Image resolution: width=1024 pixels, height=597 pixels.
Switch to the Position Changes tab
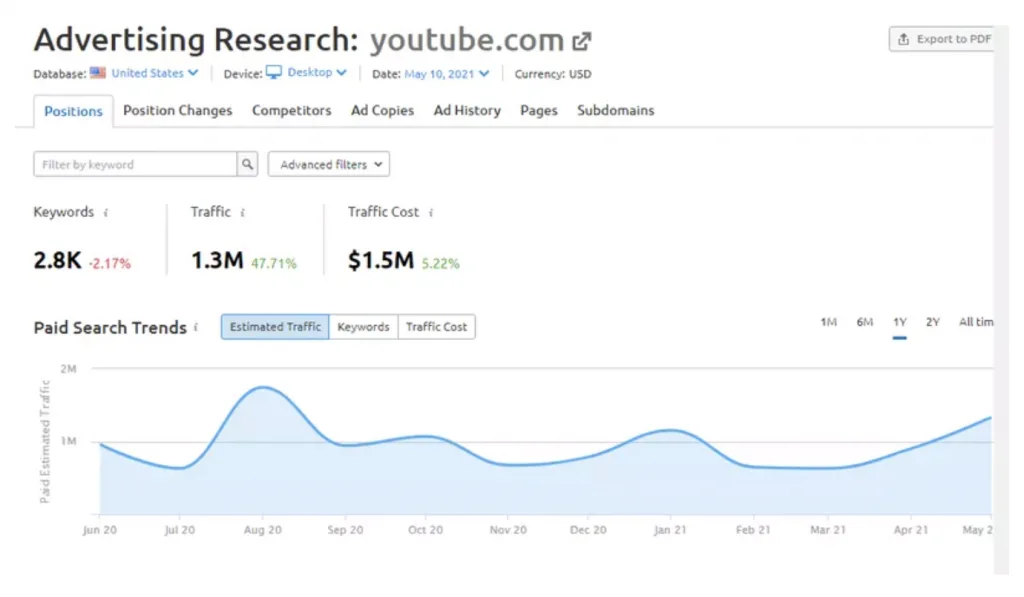[178, 110]
